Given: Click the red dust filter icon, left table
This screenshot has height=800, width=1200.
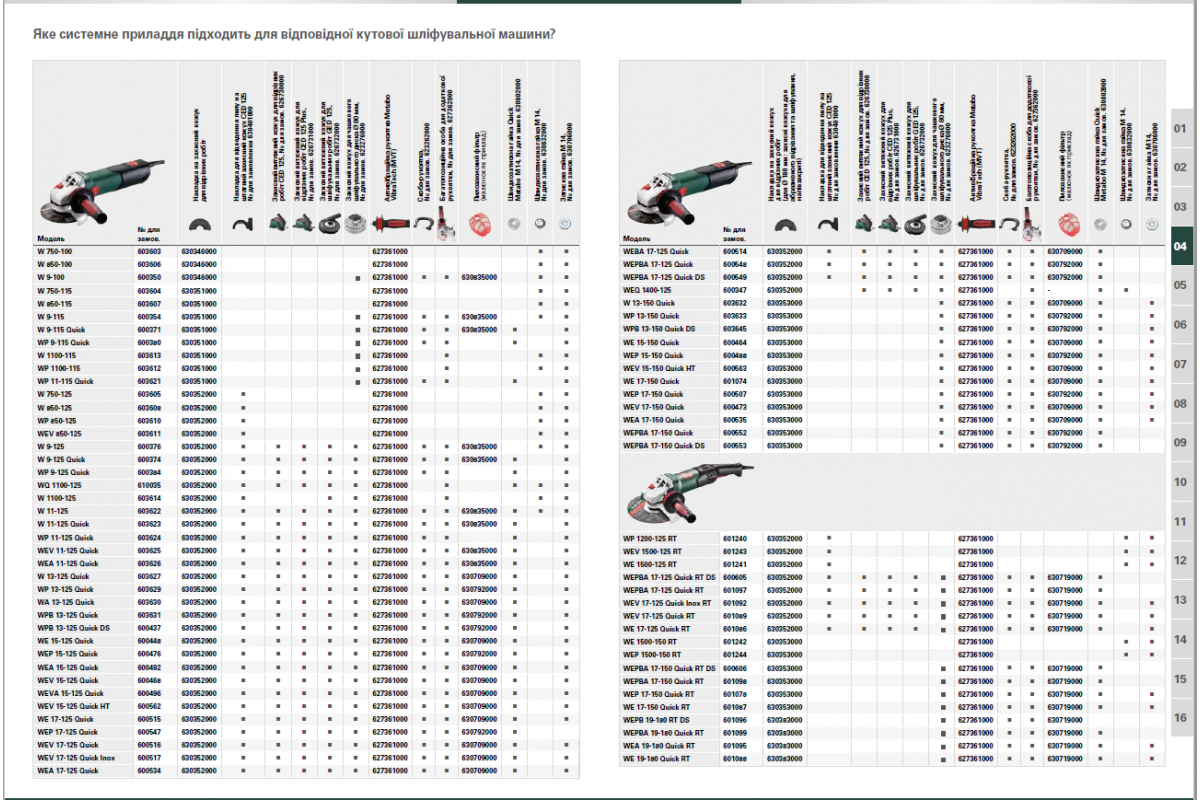Looking at the screenshot, I should tap(479, 224).
